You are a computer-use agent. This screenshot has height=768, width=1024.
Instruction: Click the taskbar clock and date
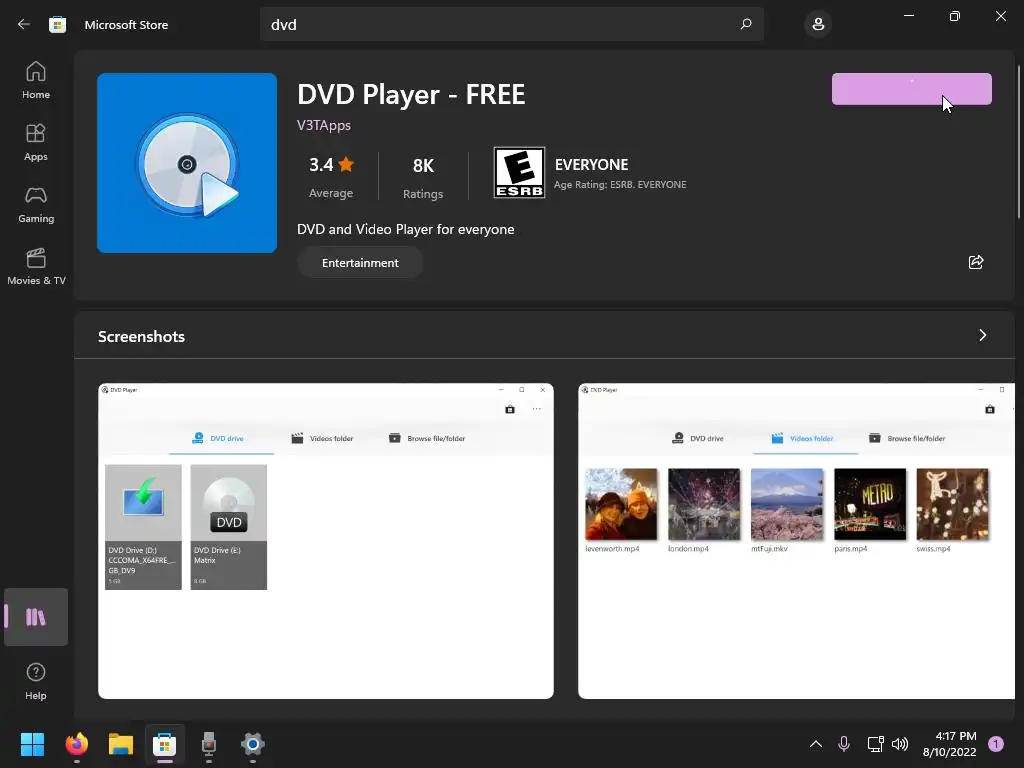tap(950, 744)
